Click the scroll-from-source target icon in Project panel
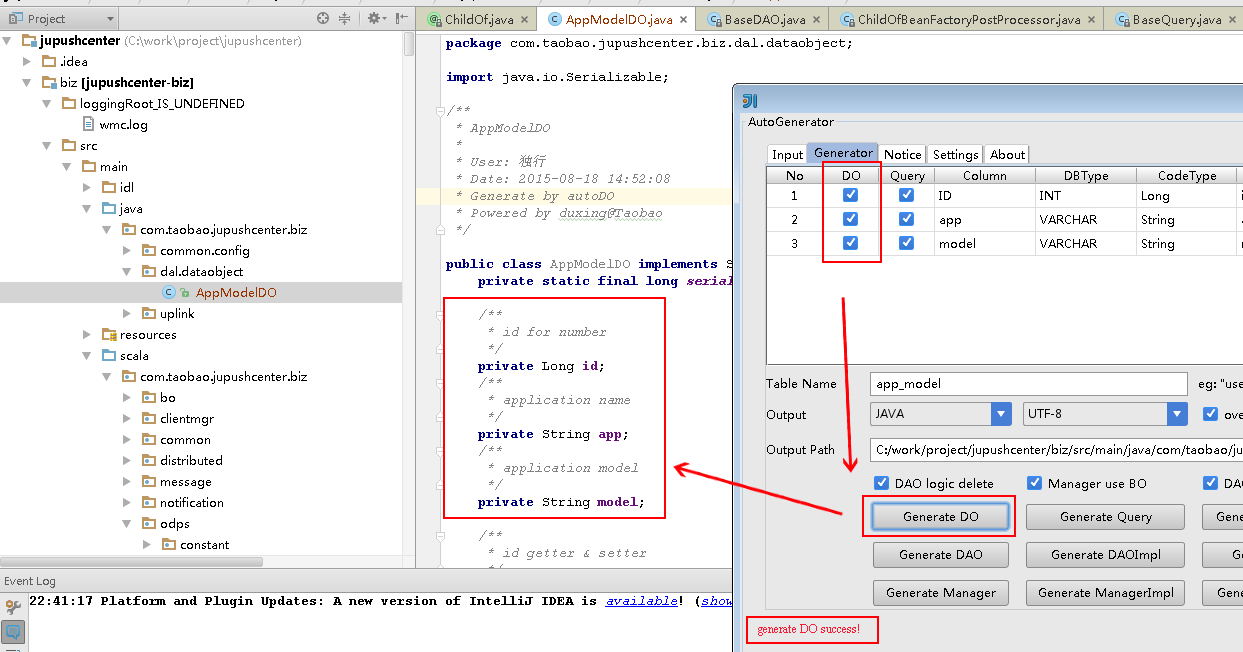Viewport: 1243px width, 652px height. [323, 18]
